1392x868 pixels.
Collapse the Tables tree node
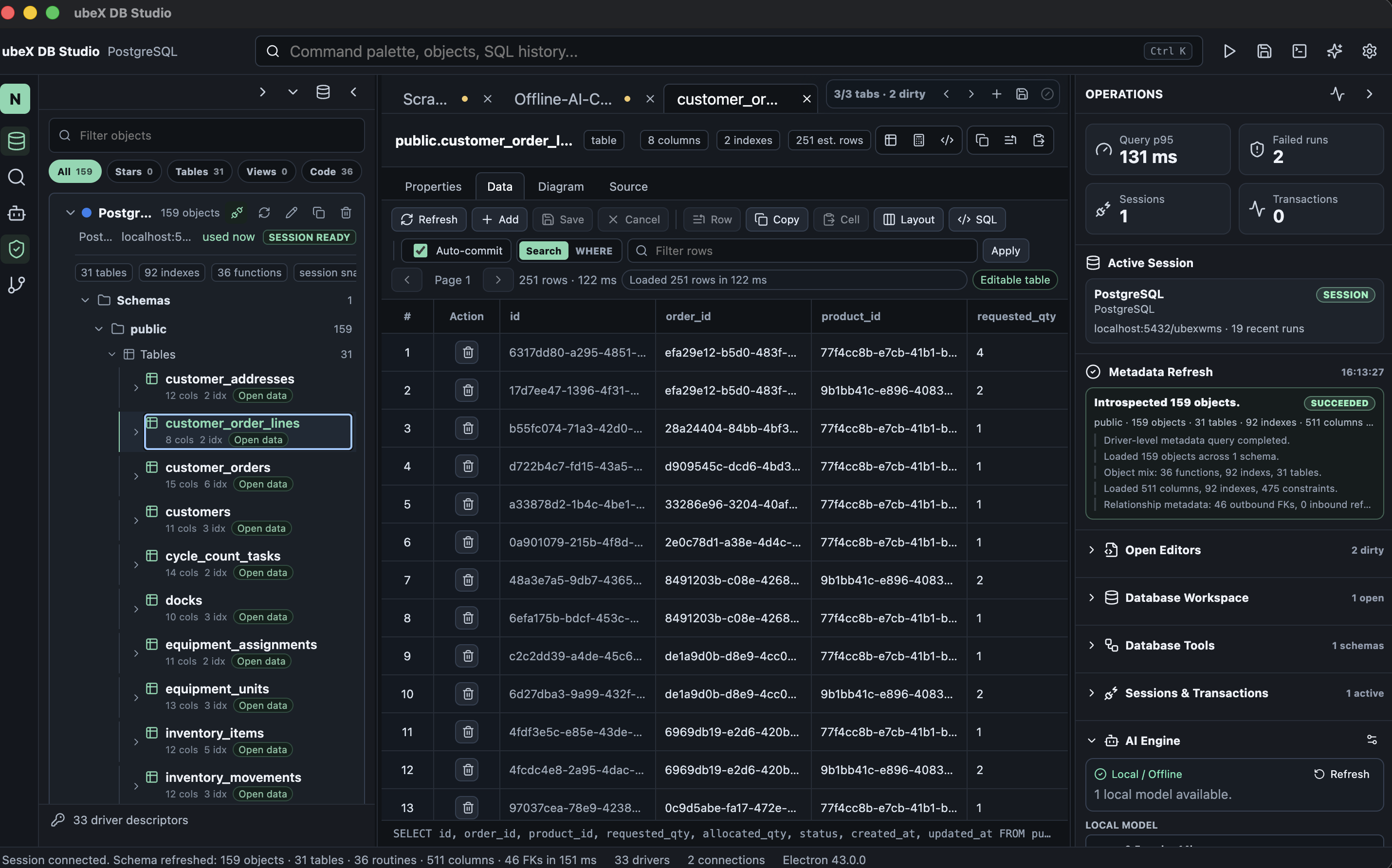pos(112,354)
